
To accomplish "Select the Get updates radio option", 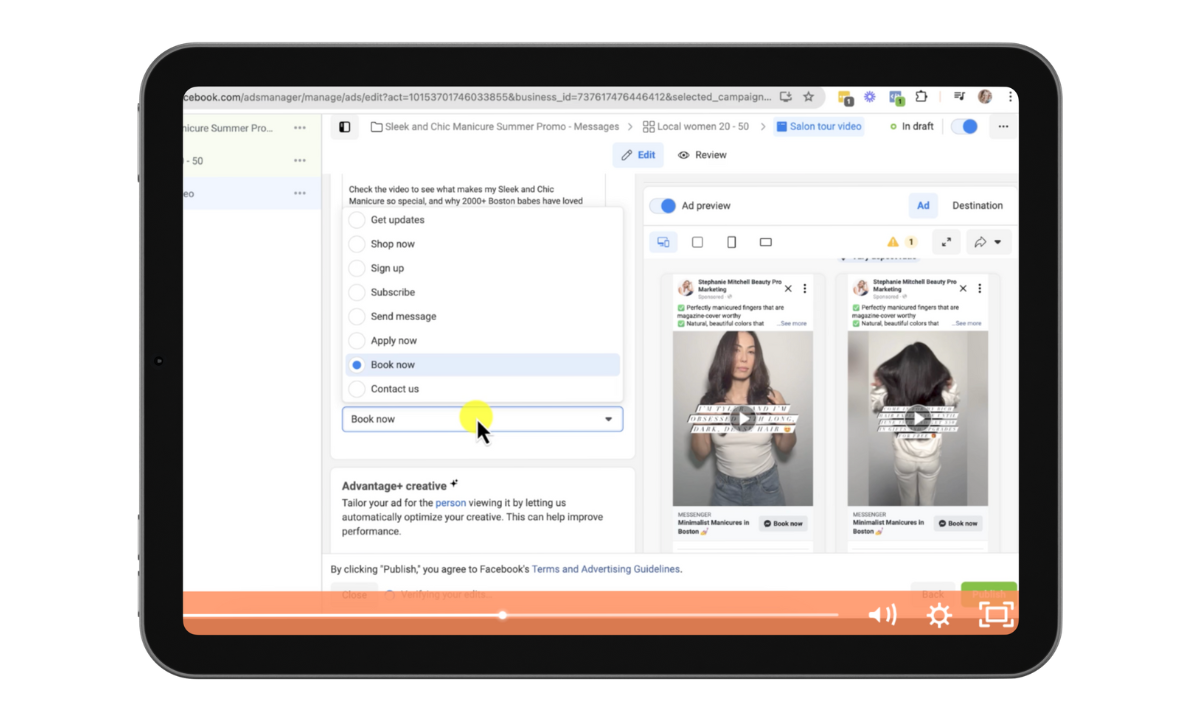I will pos(357,220).
